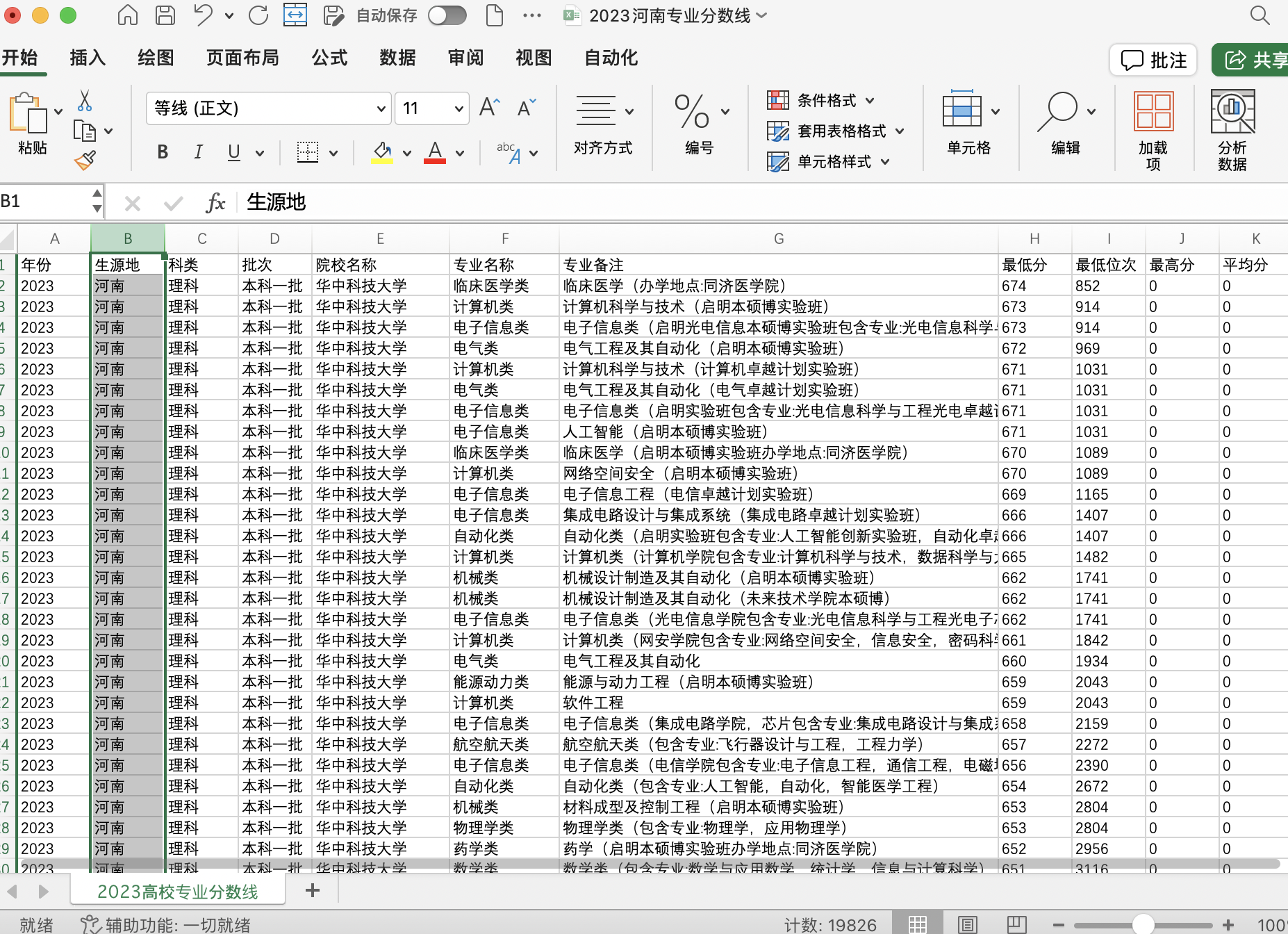Click the Share button
Image resolution: width=1288 pixels, height=934 pixels.
click(x=1250, y=60)
